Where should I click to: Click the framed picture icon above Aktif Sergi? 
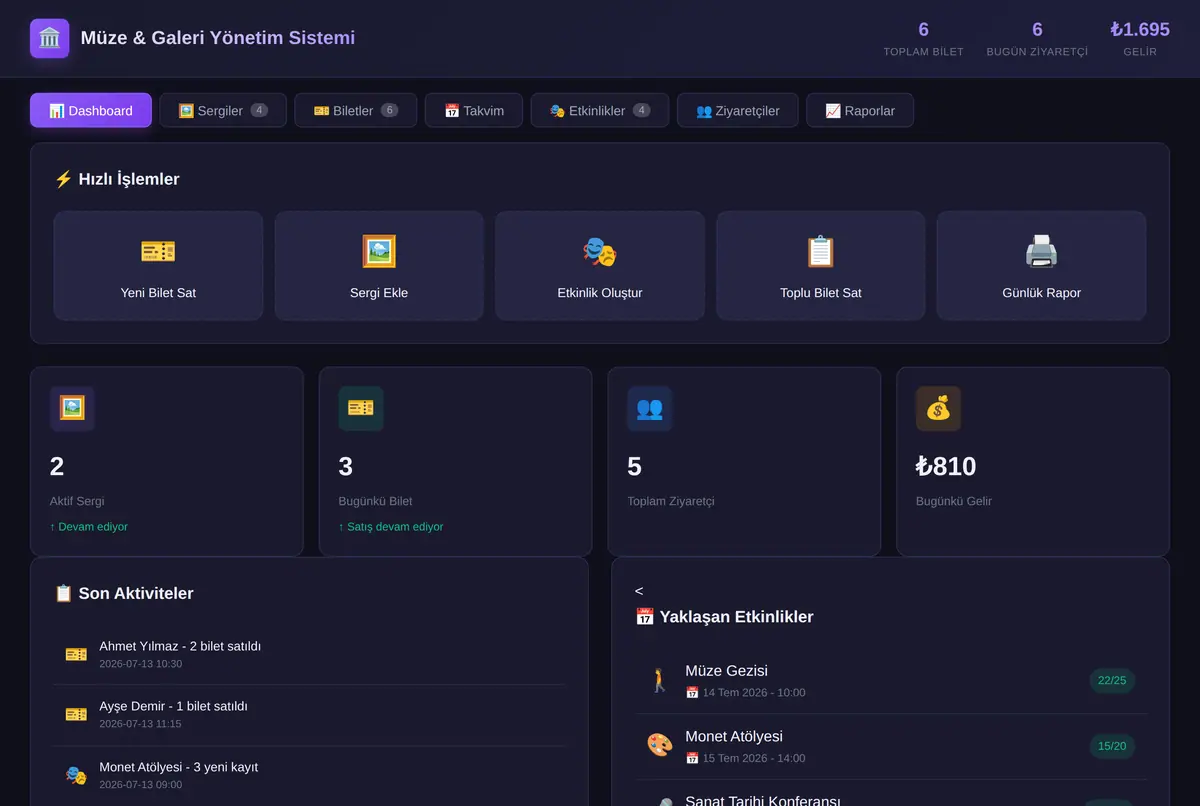coord(72,408)
